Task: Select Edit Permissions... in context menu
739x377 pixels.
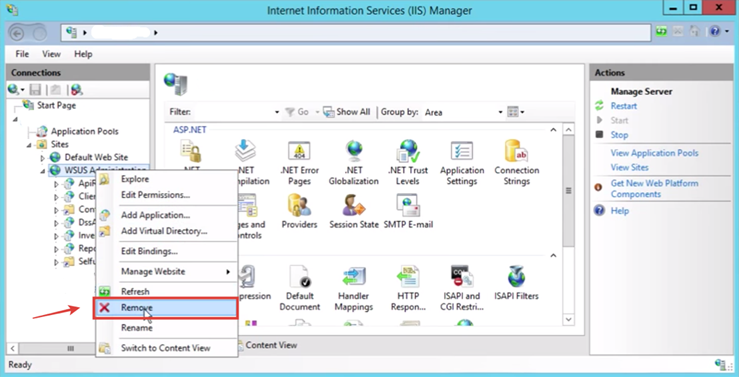Action: pos(167,195)
